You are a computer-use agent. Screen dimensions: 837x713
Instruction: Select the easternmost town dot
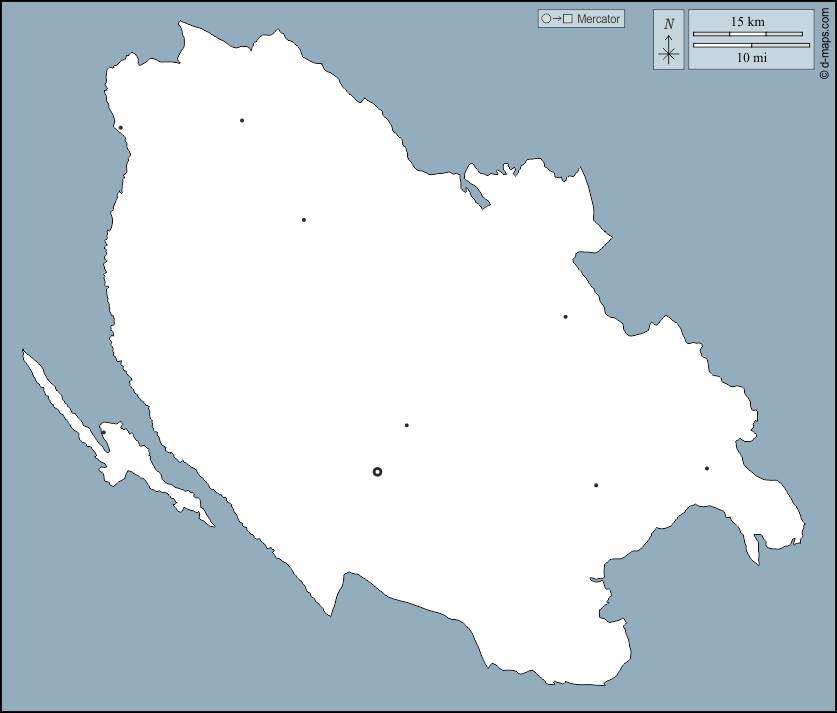click(x=706, y=468)
